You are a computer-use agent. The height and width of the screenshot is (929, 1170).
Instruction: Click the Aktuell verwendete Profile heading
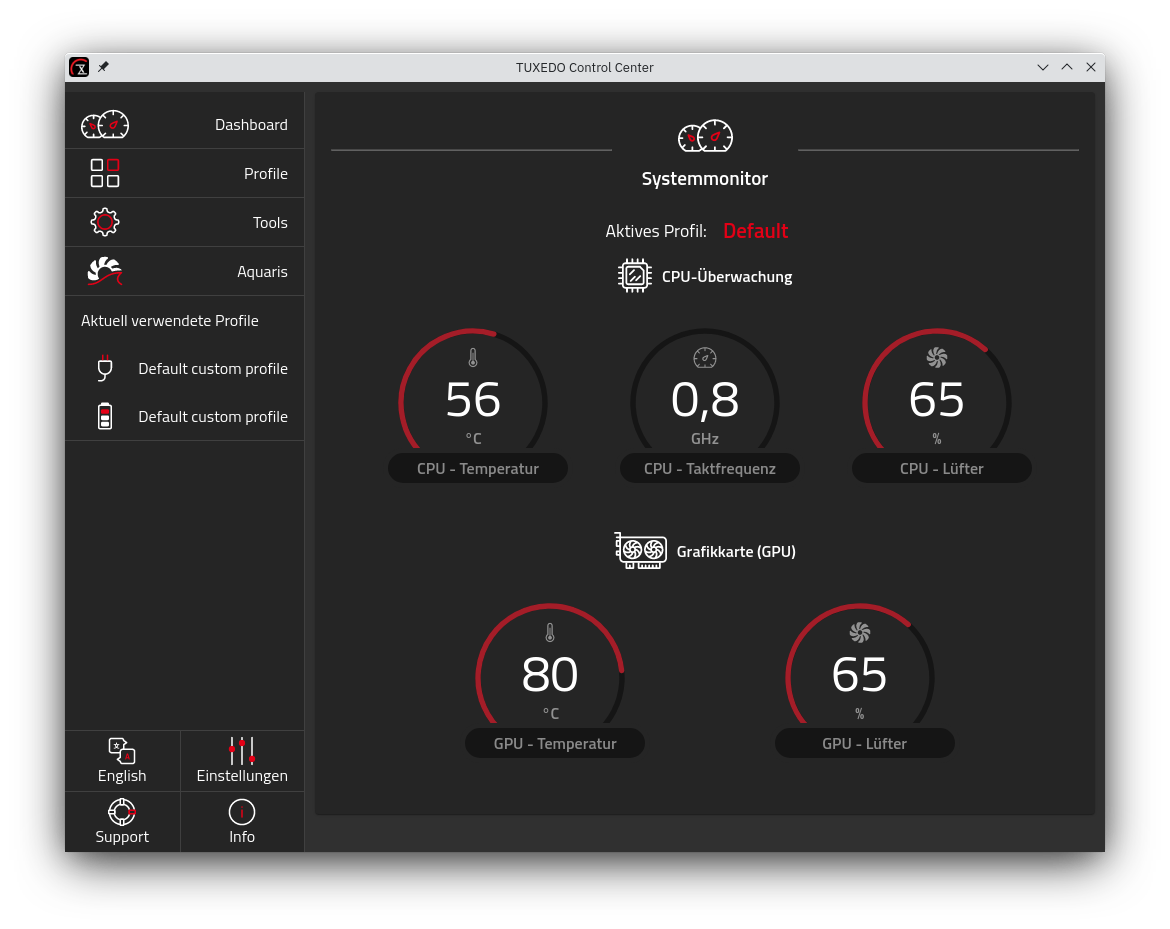[169, 321]
